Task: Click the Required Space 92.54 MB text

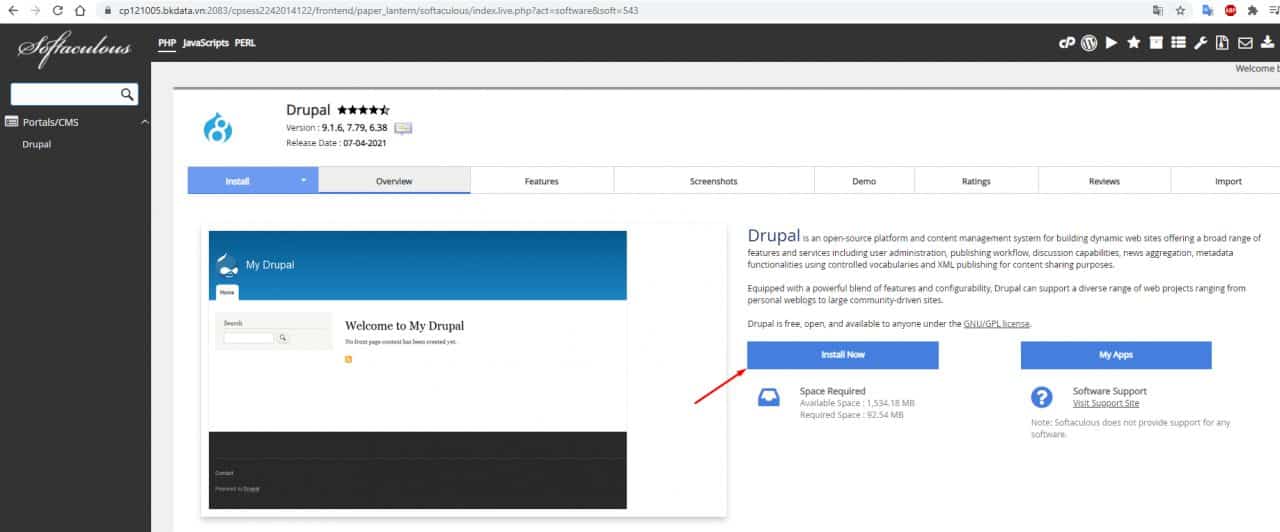Action: coord(852,415)
